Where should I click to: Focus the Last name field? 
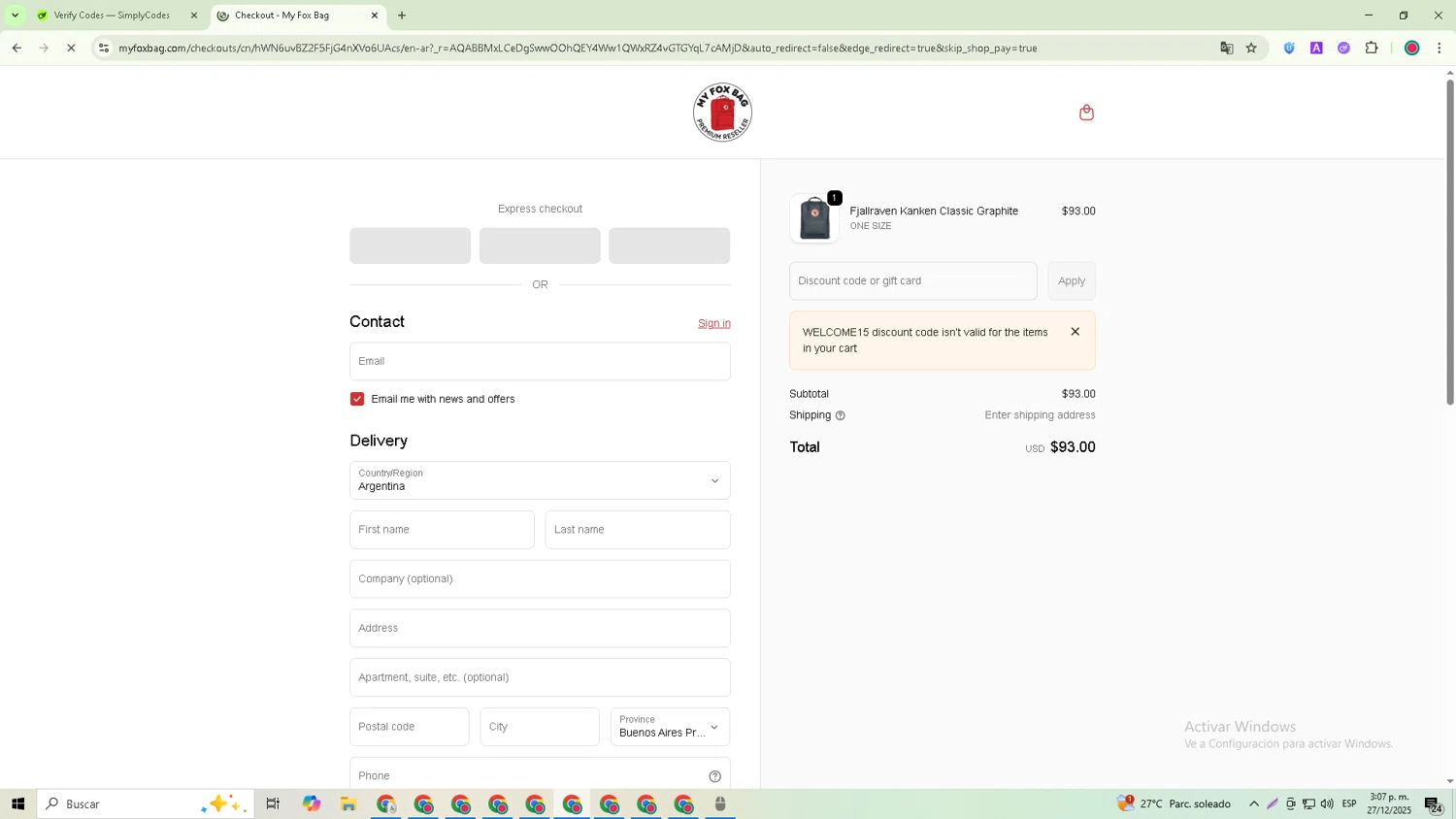click(638, 530)
